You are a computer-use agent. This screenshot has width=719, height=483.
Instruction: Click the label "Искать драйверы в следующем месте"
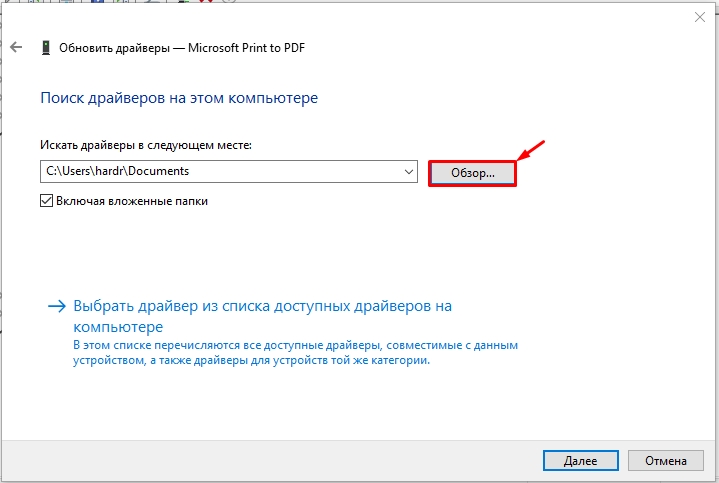(146, 146)
